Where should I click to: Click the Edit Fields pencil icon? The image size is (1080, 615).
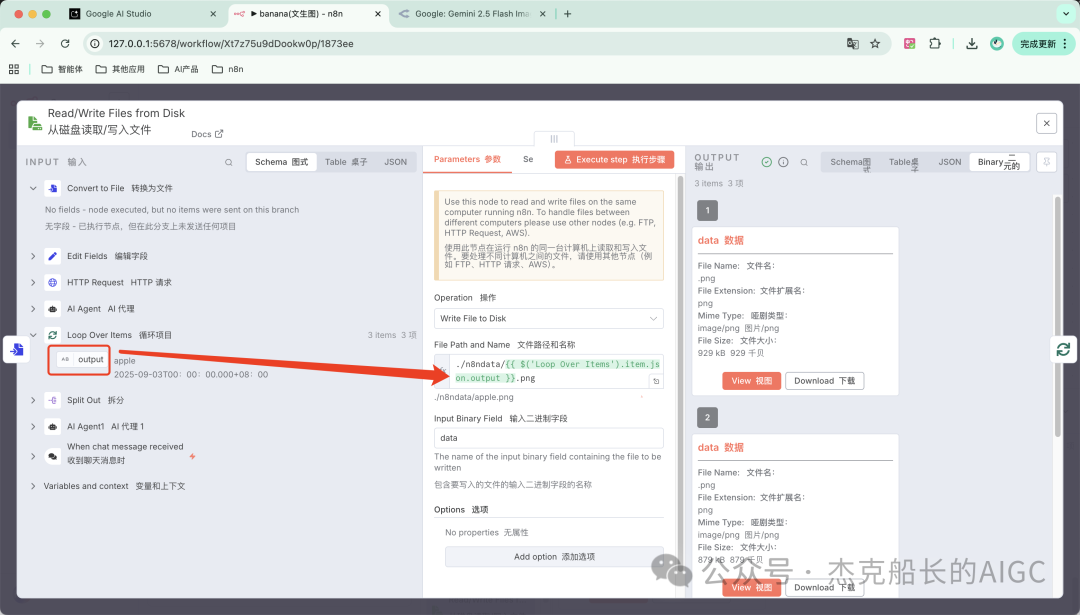(52, 256)
